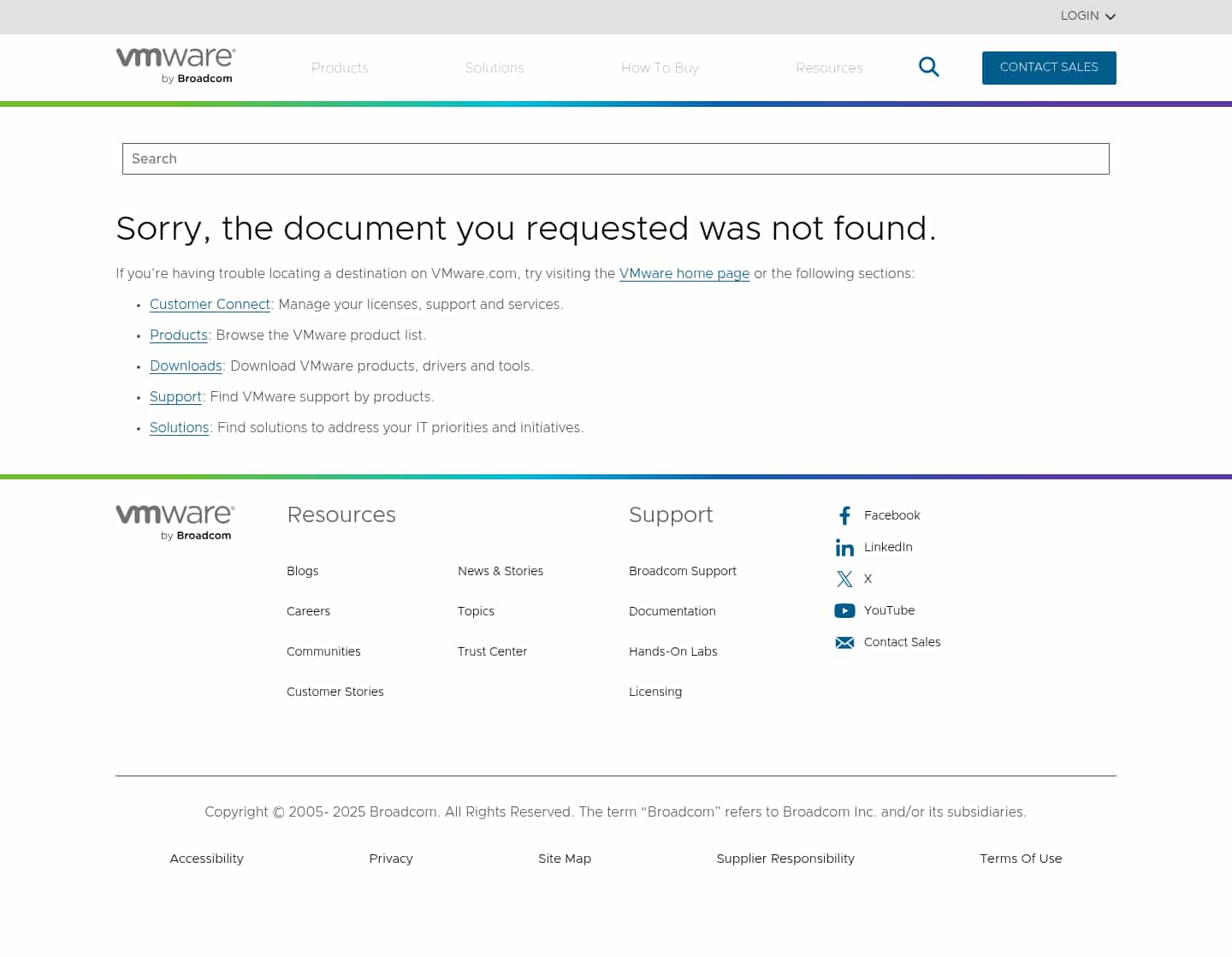Click the VMware by Broadcom header logo
Image resolution: width=1232 pixels, height=957 pixels.
(x=175, y=66)
